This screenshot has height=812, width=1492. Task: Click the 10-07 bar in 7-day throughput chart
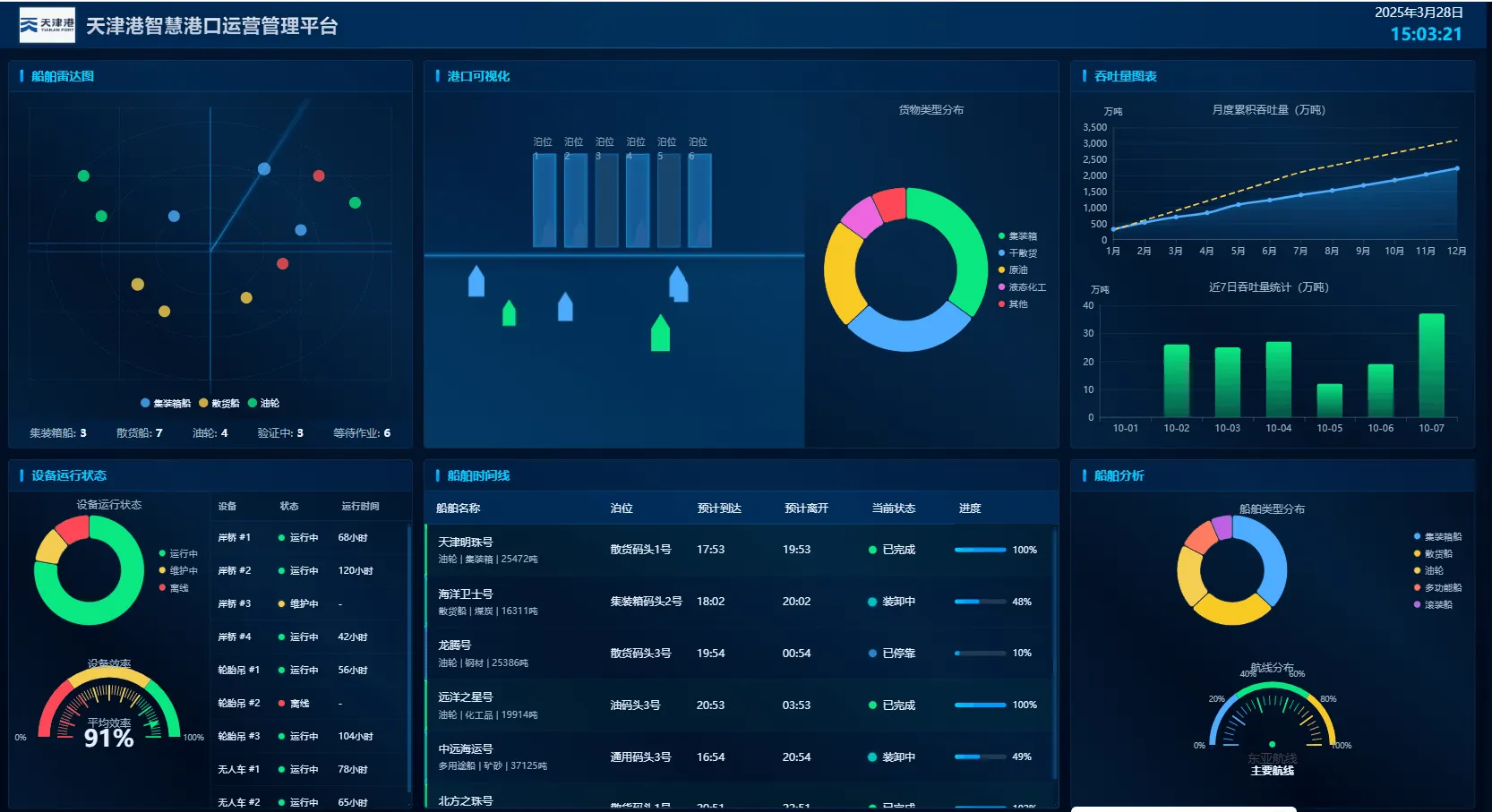1431,365
